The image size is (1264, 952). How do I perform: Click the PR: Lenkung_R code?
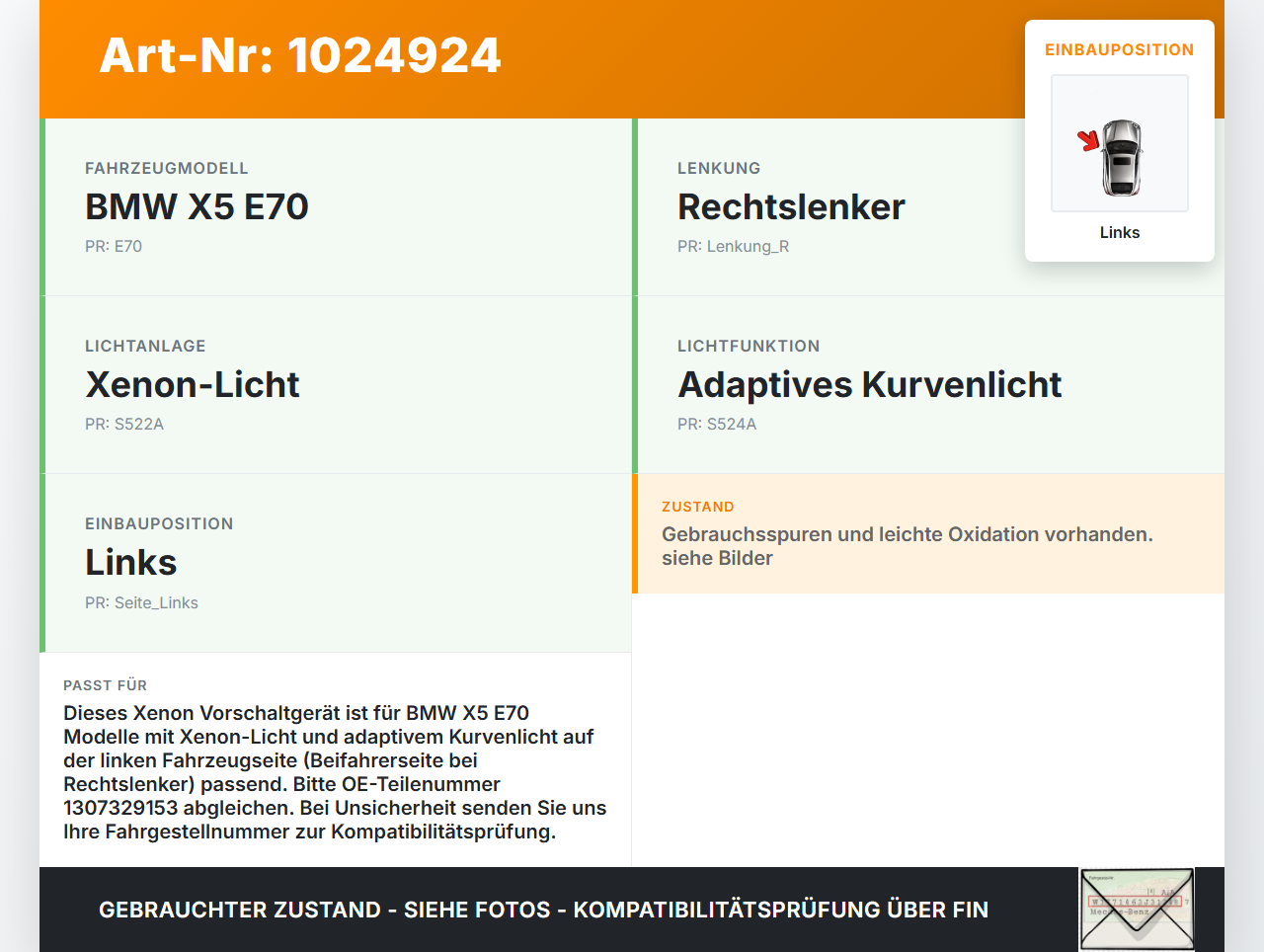coord(733,246)
